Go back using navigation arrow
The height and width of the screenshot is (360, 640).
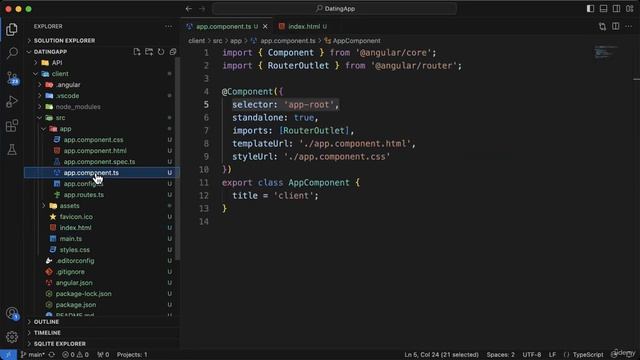(x=189, y=9)
